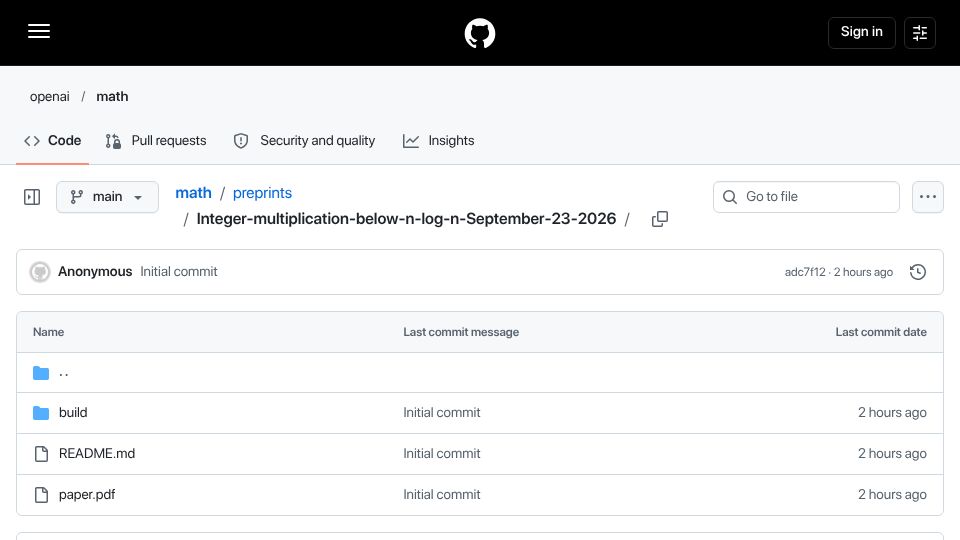This screenshot has width=960, height=540.
Task: View commit history clock icon
Action: click(917, 272)
